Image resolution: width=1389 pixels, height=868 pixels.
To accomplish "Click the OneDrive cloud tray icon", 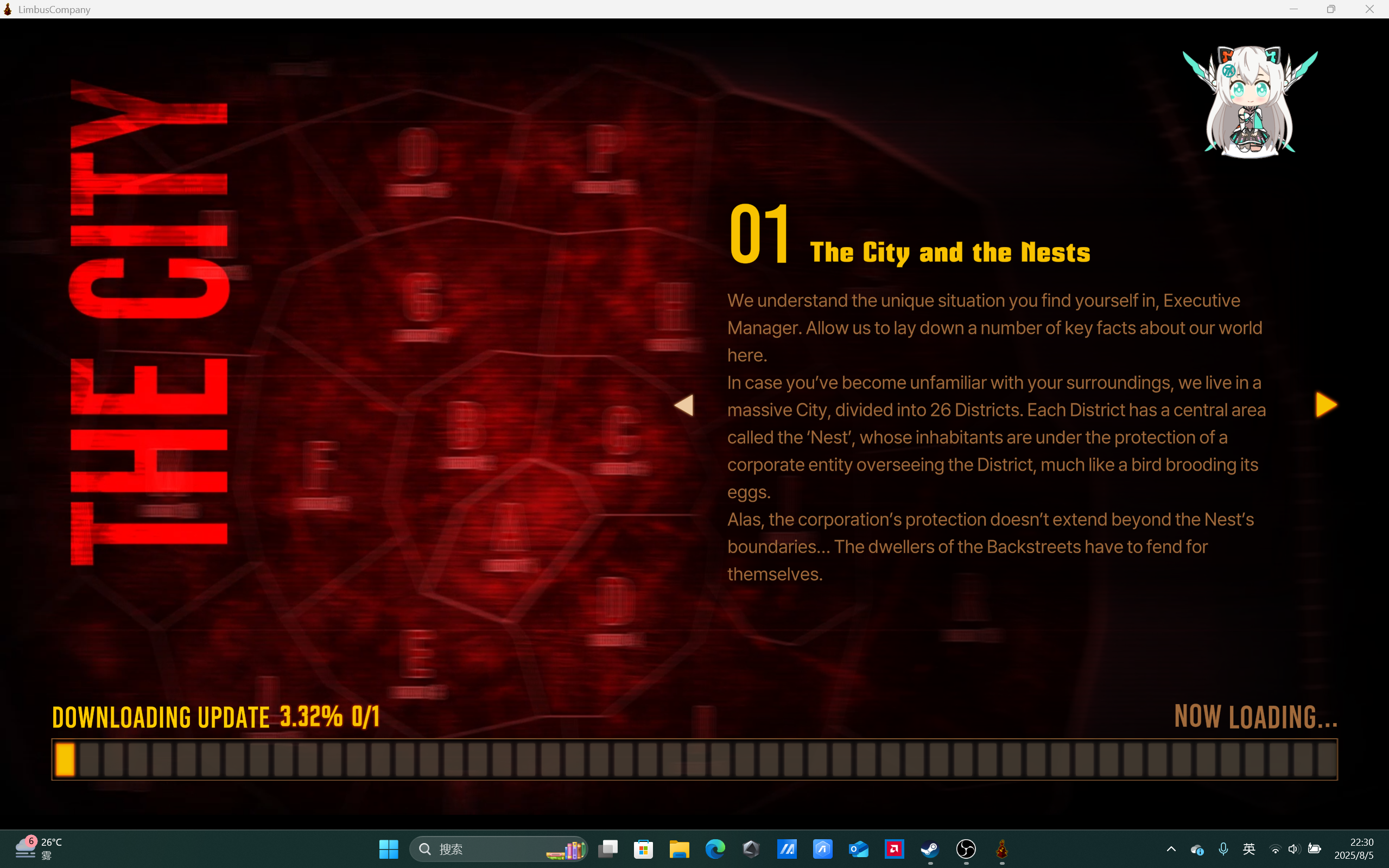I will pos(1197,849).
